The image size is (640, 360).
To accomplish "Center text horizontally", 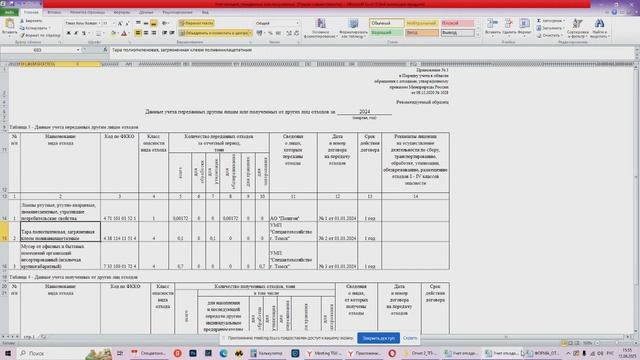I will point(146,33).
